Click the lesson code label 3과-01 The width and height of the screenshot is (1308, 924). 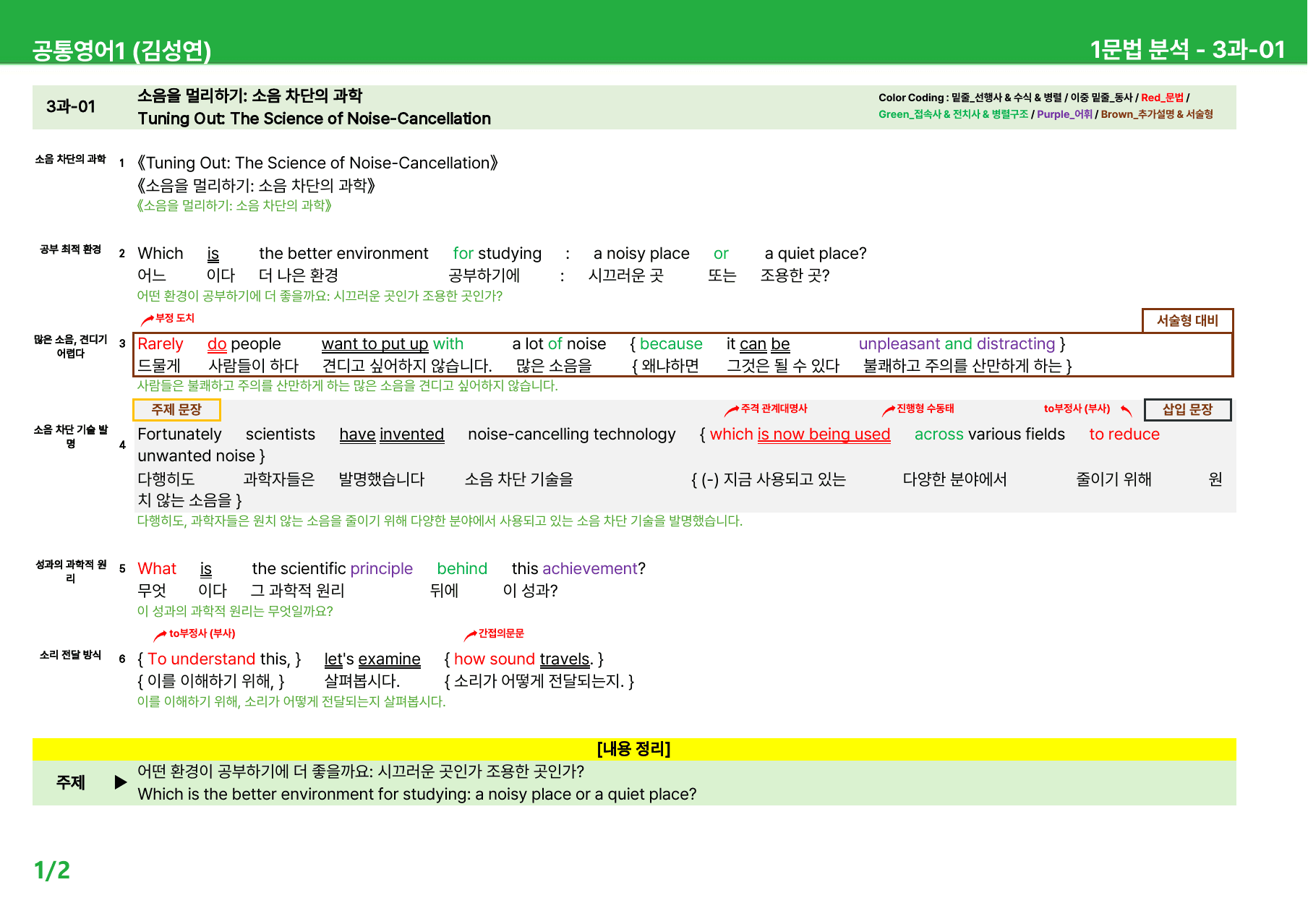[71, 107]
